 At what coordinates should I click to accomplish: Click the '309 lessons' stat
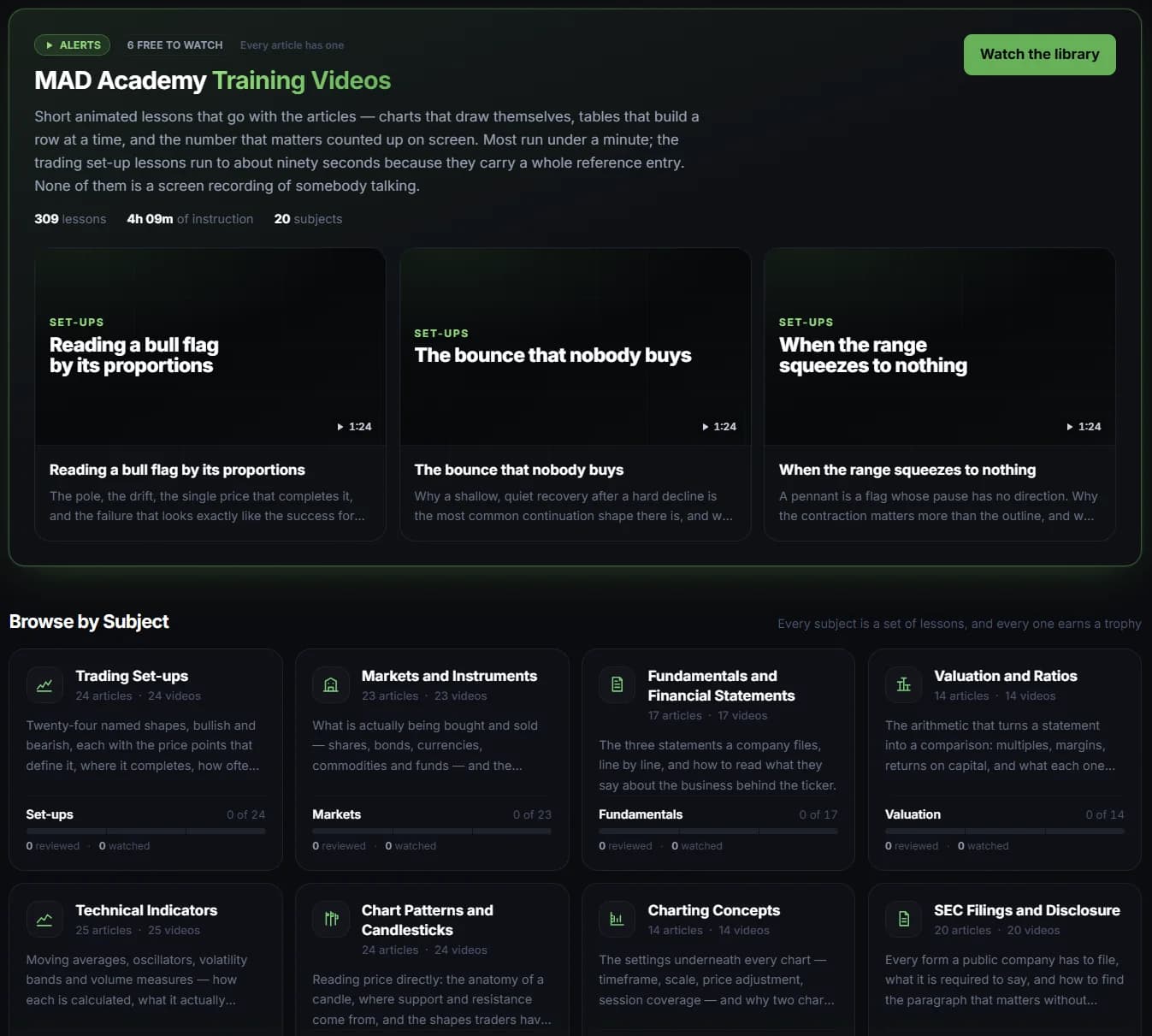pyautogui.click(x=70, y=219)
